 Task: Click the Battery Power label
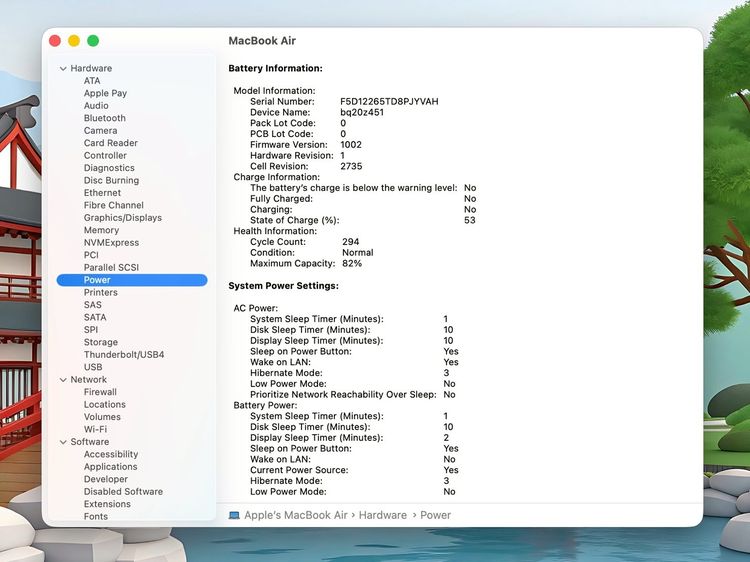265,405
